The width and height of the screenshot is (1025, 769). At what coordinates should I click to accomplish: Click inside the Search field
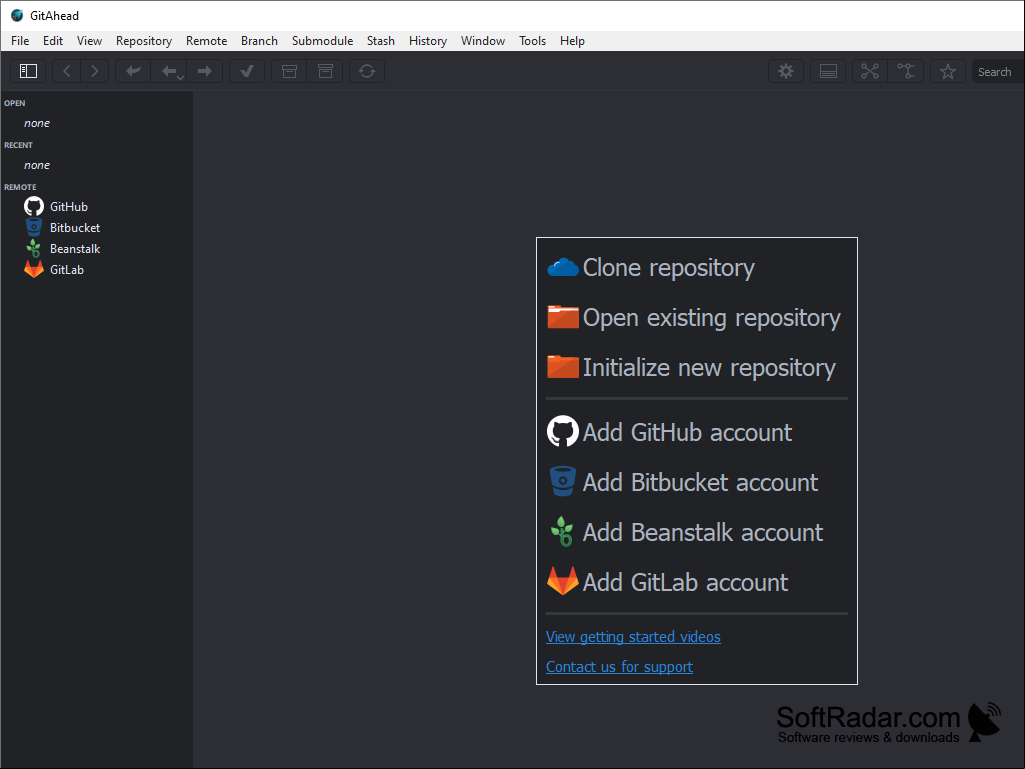click(x=998, y=71)
